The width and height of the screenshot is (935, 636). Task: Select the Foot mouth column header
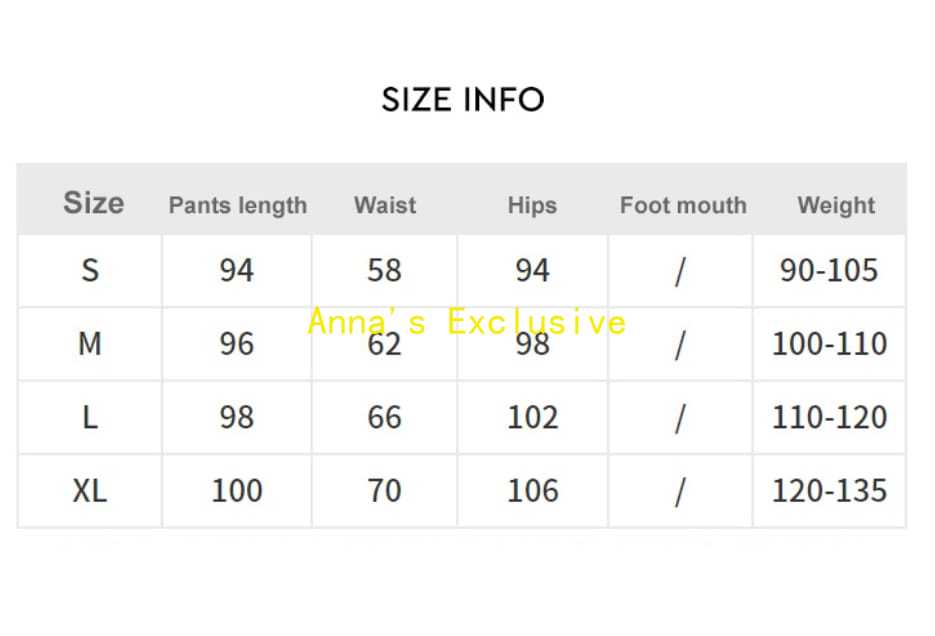pos(683,205)
